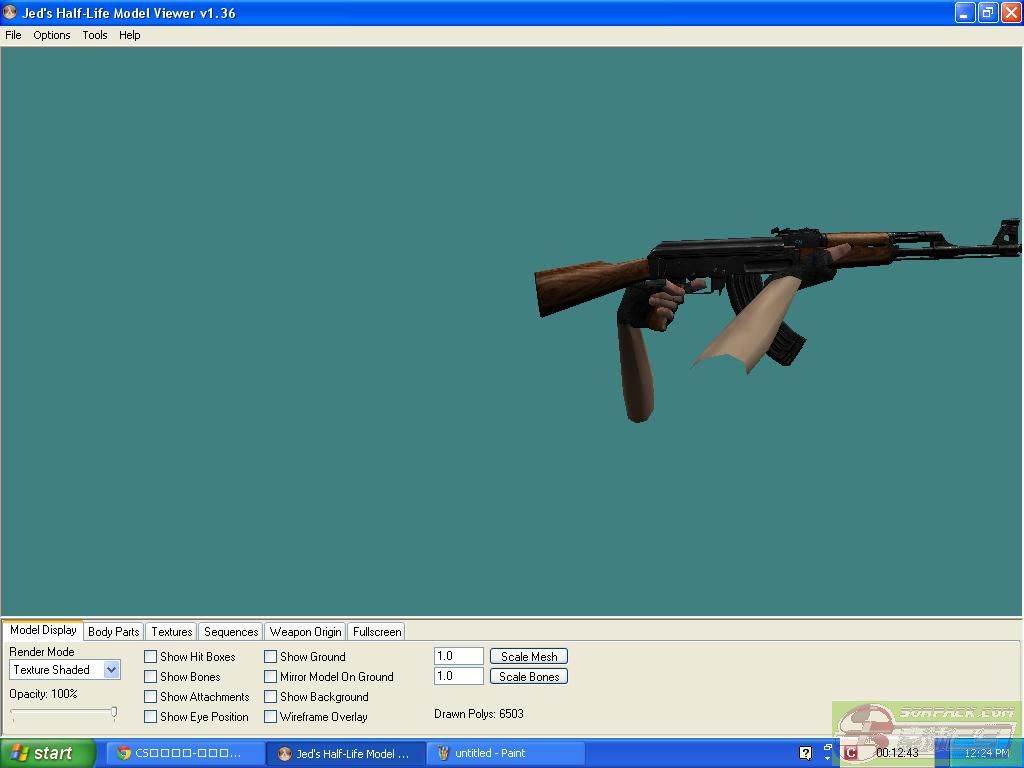1024x768 pixels.
Task: Minimize the Model Viewer window
Action: 965,12
